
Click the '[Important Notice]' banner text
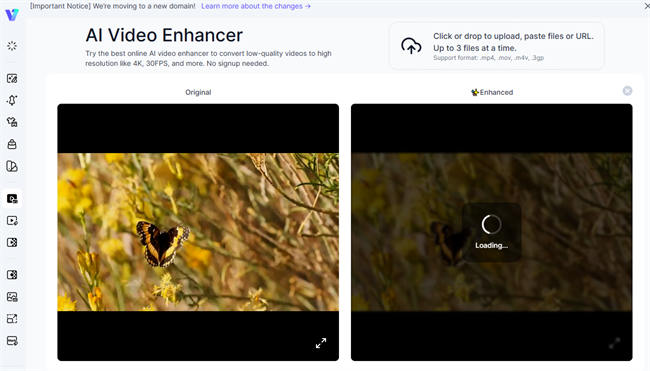pos(112,6)
